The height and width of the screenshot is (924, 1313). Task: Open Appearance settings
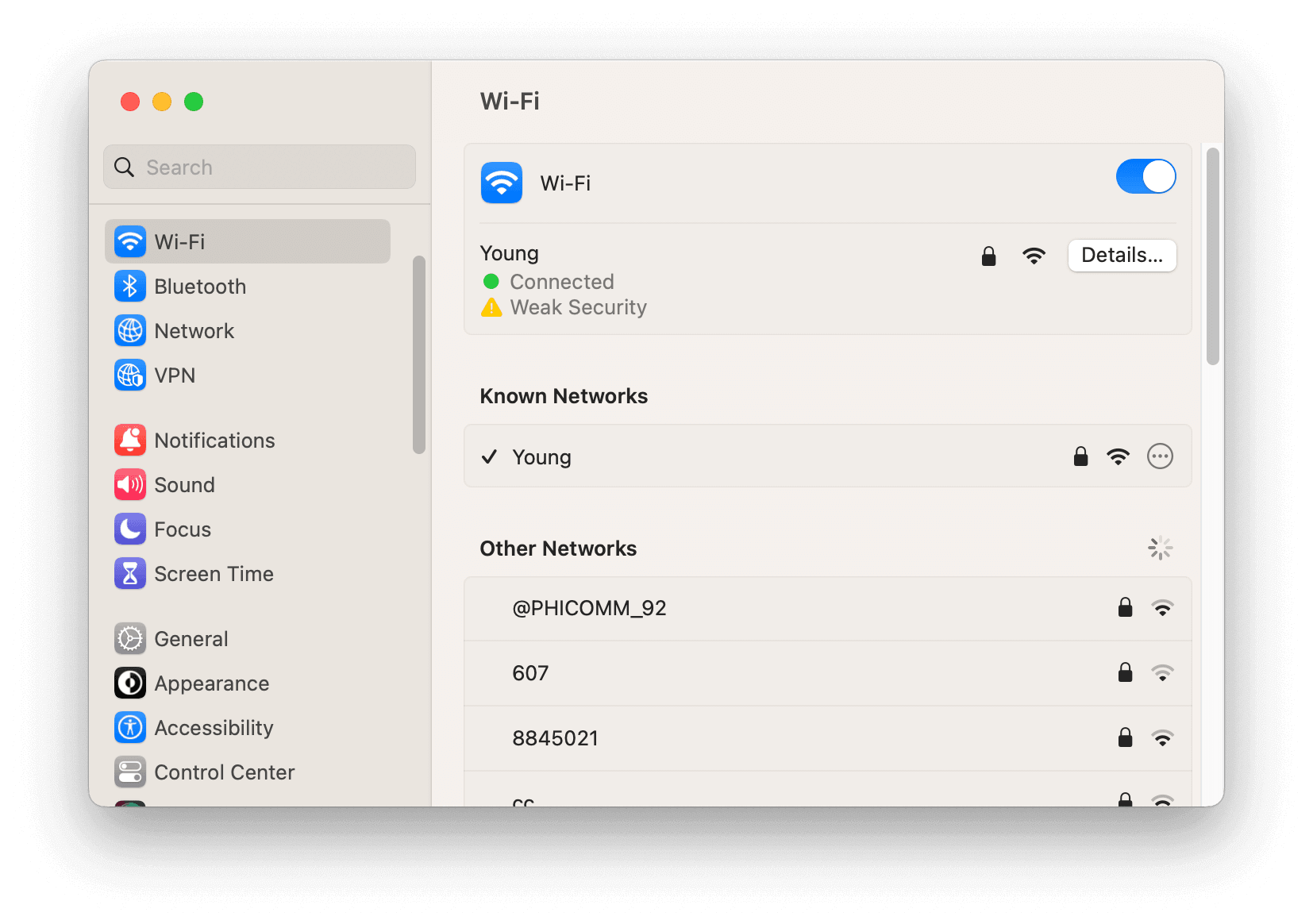tap(248, 683)
